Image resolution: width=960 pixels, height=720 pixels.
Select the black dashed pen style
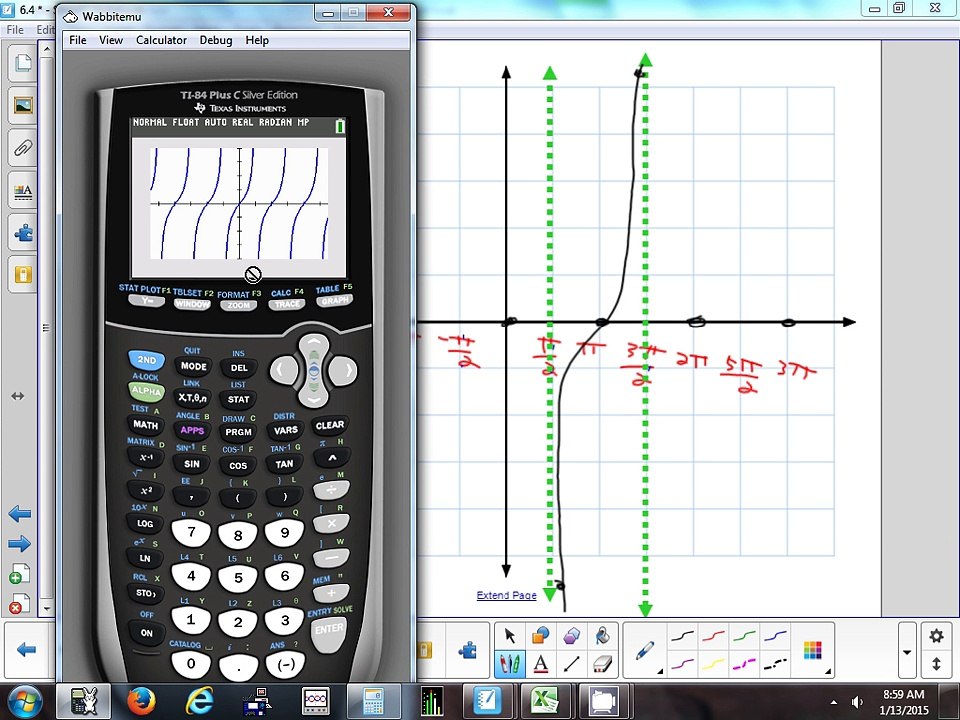pos(776,664)
